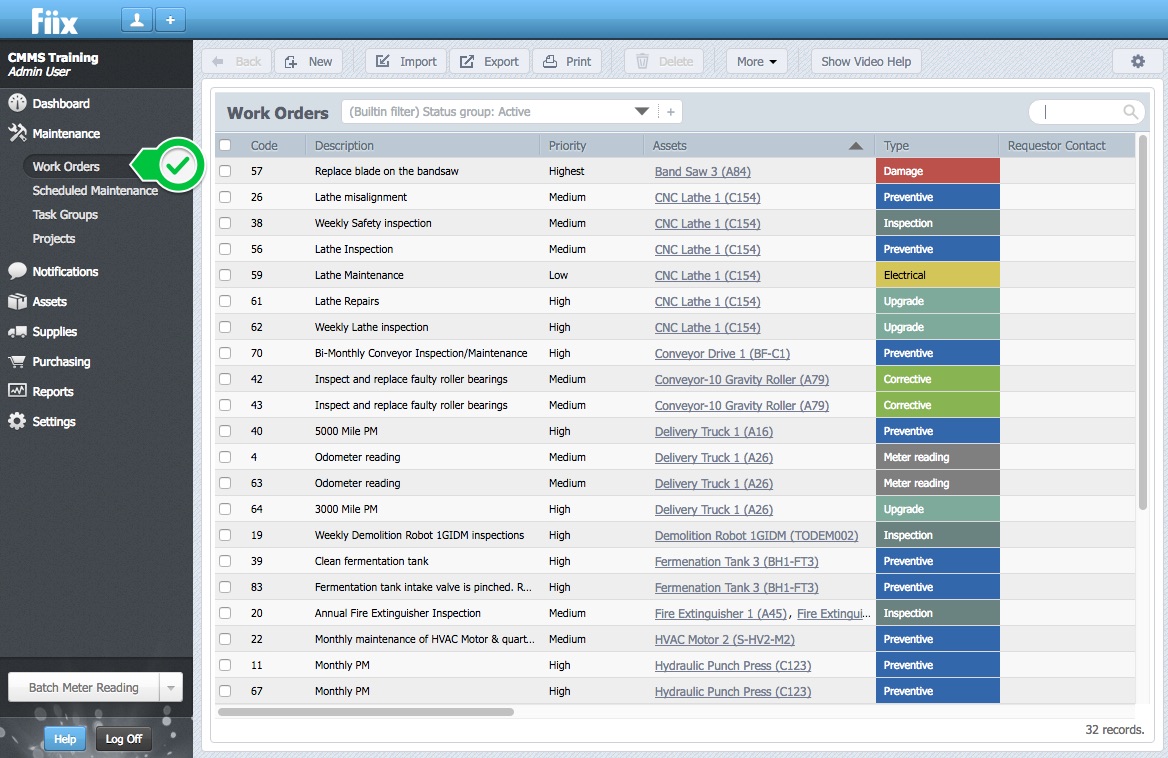This screenshot has height=758, width=1168.
Task: Check the box for work order 57
Action: (x=225, y=171)
